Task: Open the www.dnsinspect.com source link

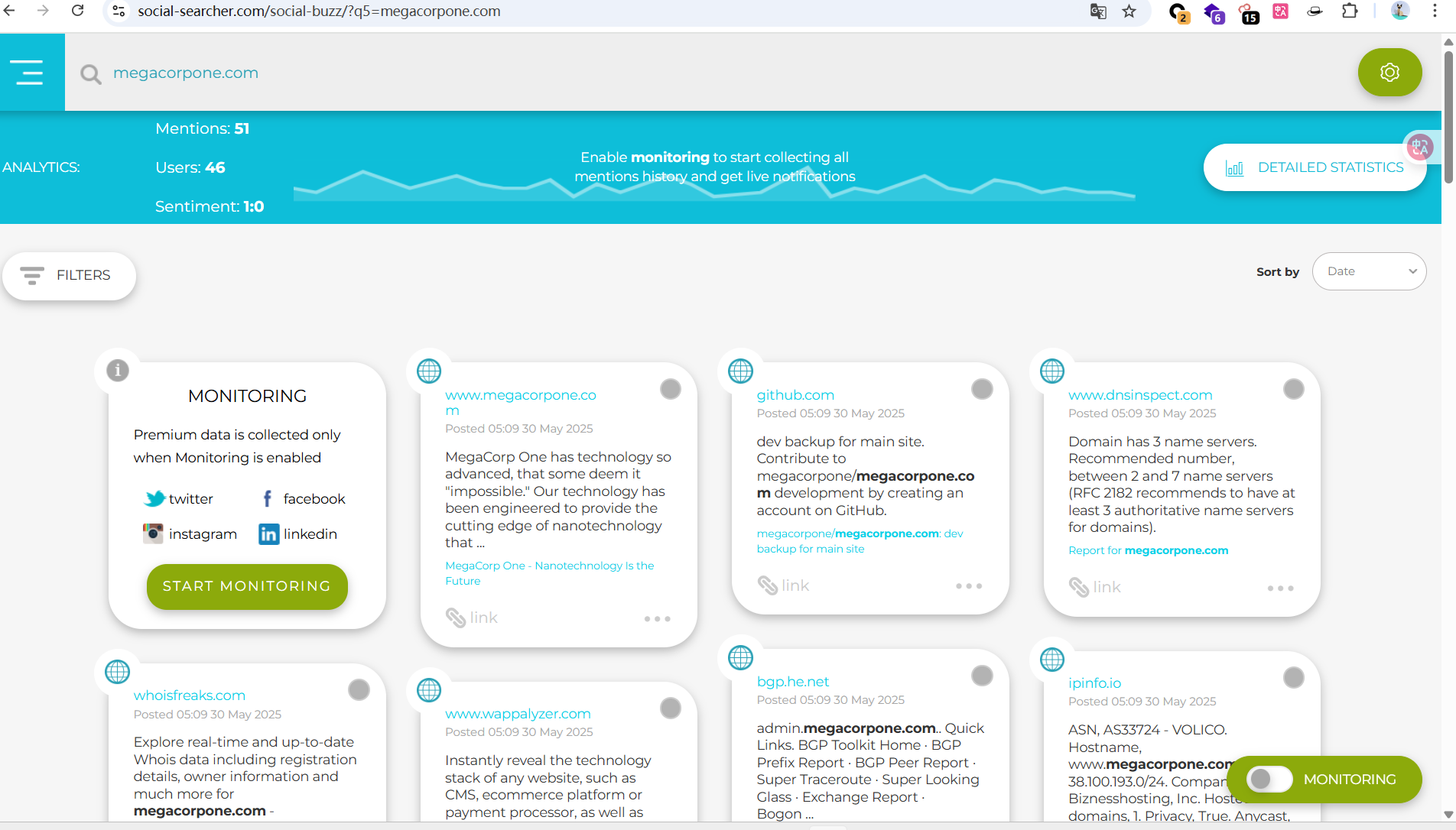Action: 1140,395
